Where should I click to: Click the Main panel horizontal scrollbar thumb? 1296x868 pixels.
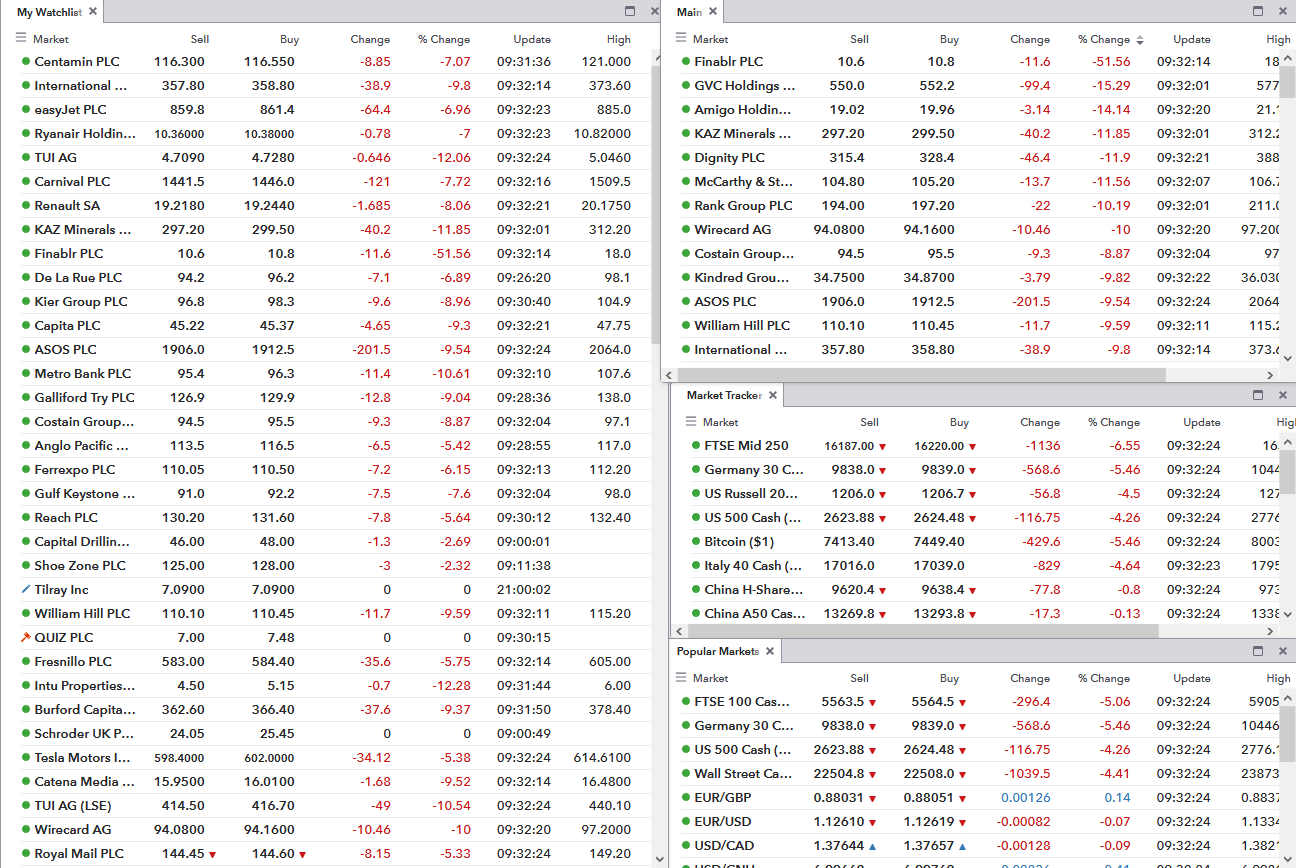920,375
